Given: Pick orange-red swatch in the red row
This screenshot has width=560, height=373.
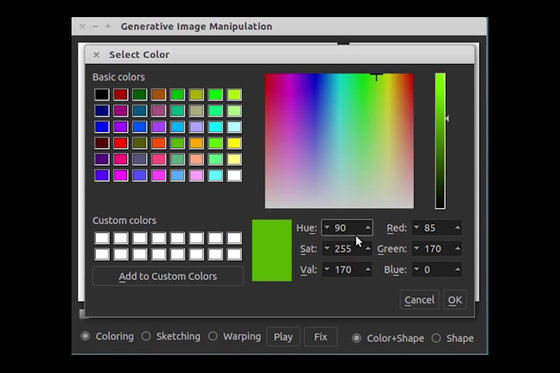Looking at the screenshot, I should 159,143.
